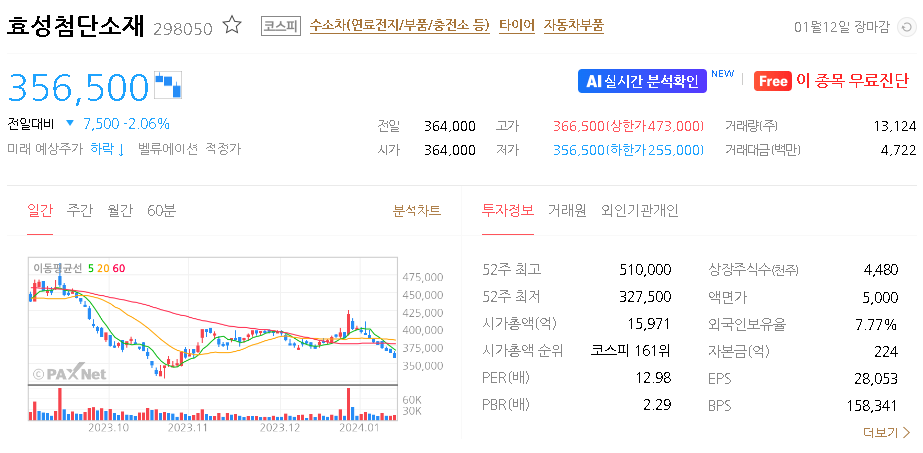
Task: Click the 시가 value 364,000
Action: (450, 150)
